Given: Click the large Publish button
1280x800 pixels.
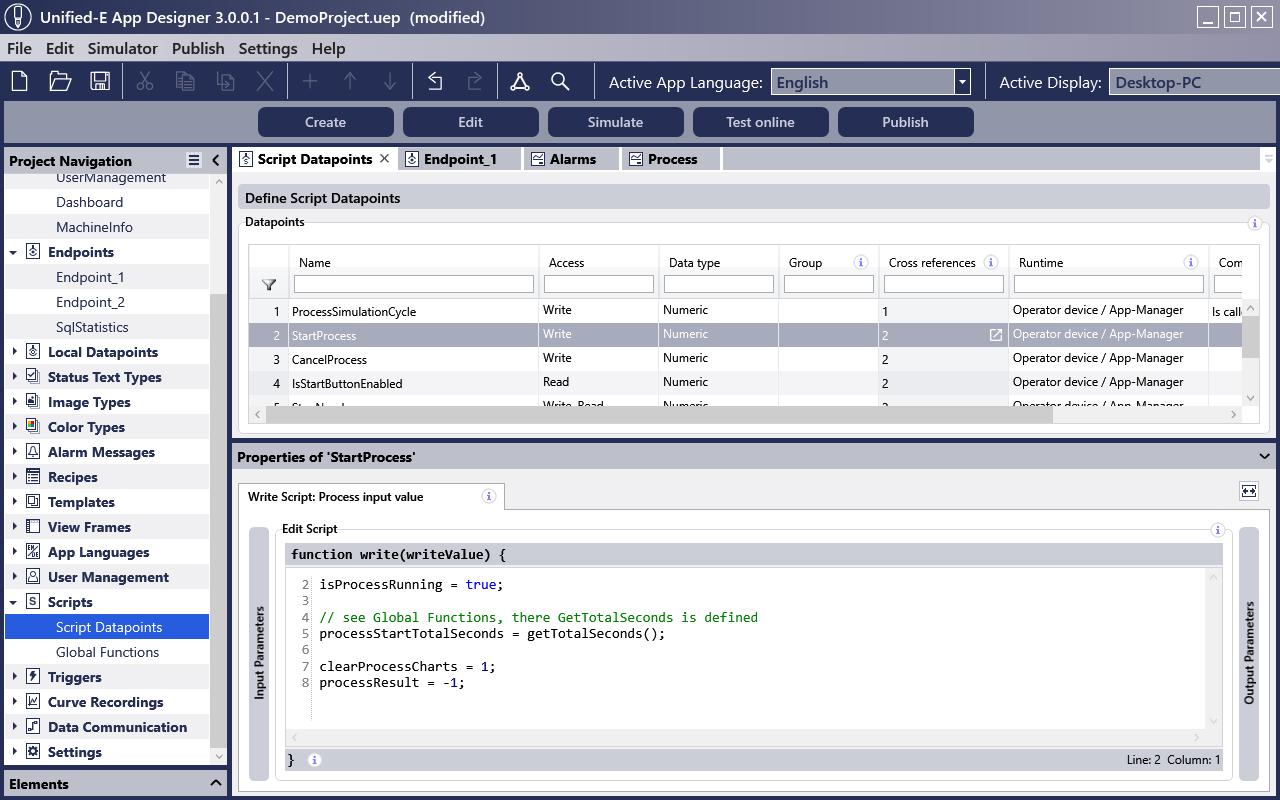Looking at the screenshot, I should point(905,122).
